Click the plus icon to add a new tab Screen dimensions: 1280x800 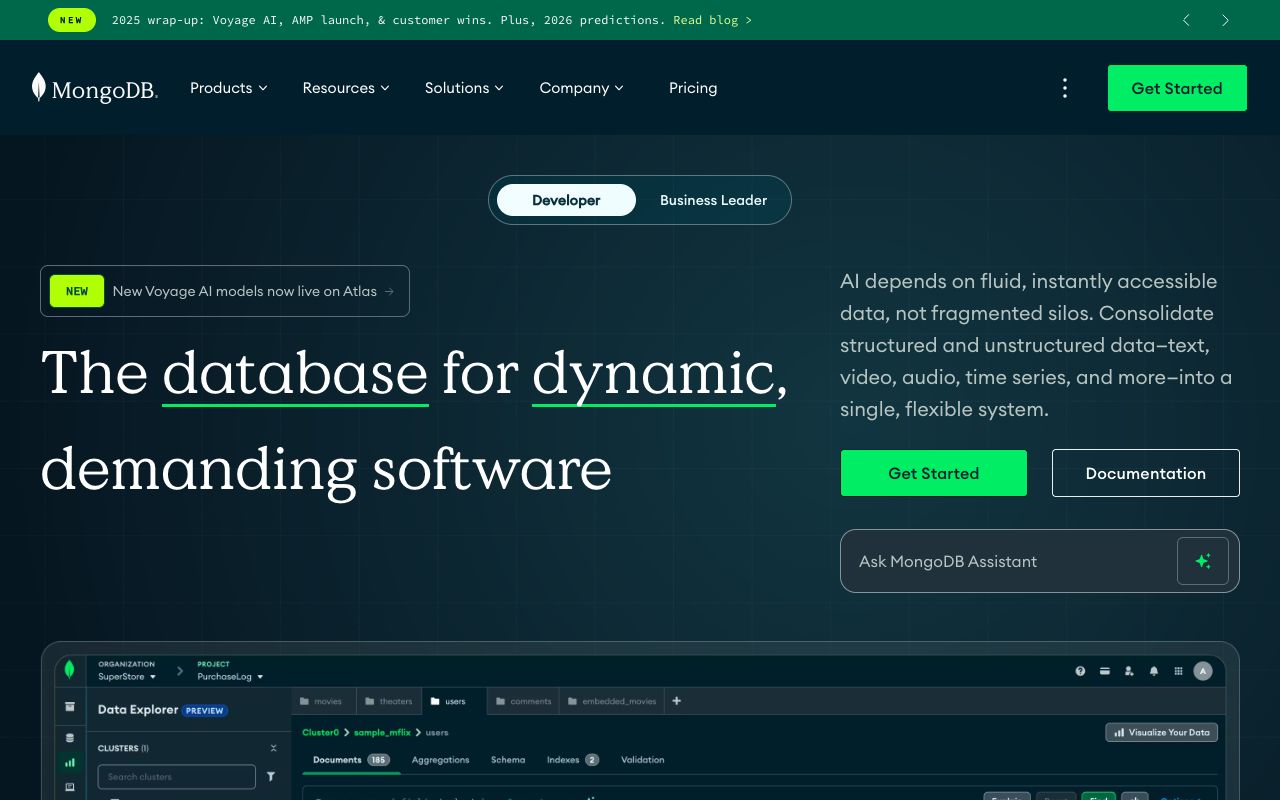click(x=677, y=701)
